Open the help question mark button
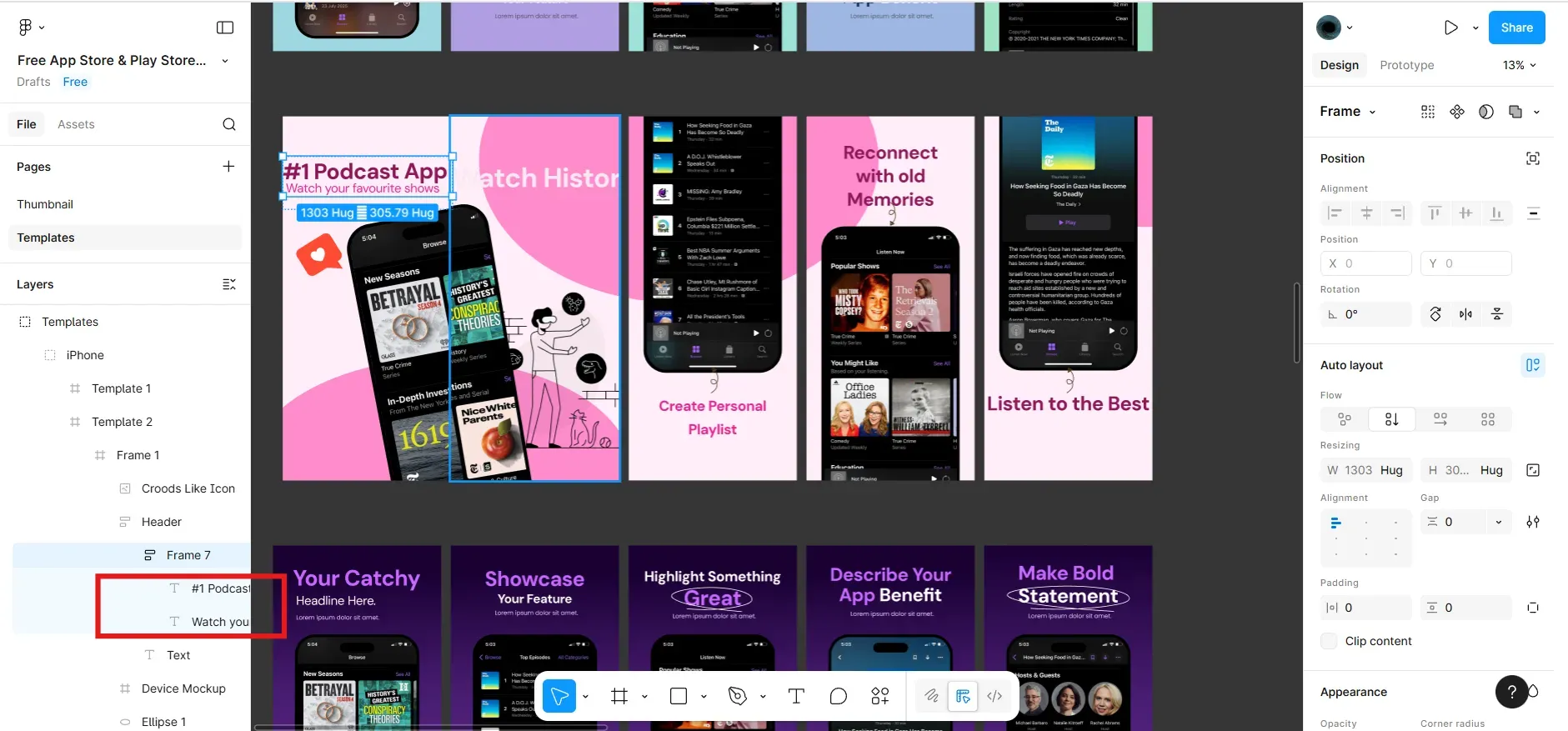The image size is (1568, 731). (x=1511, y=692)
